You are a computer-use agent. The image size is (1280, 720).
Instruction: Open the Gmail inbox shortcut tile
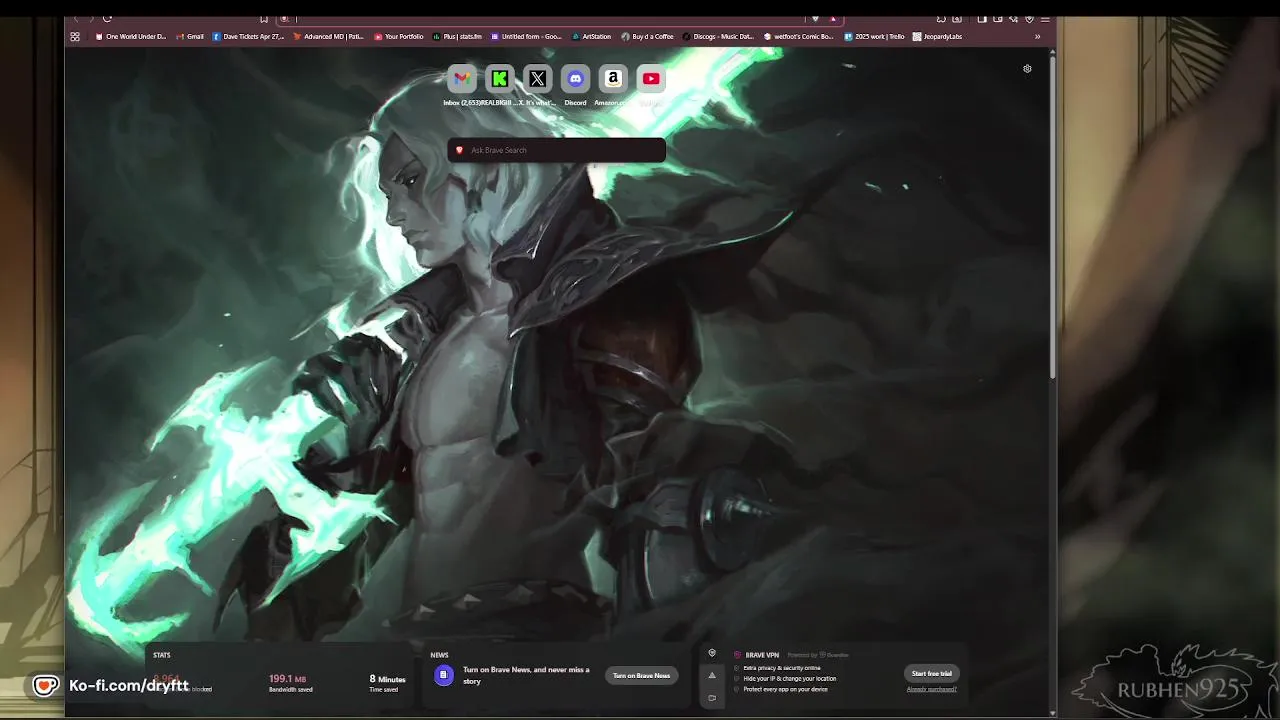point(462,79)
